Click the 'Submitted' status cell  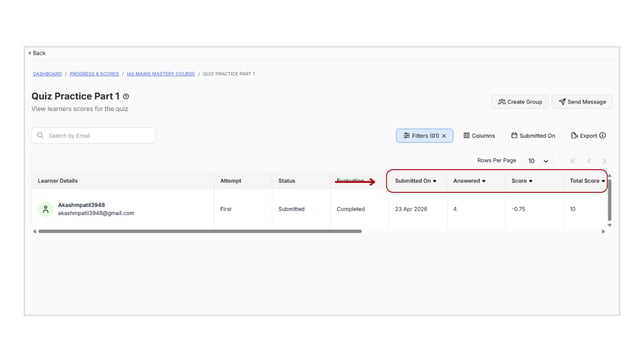tap(291, 209)
